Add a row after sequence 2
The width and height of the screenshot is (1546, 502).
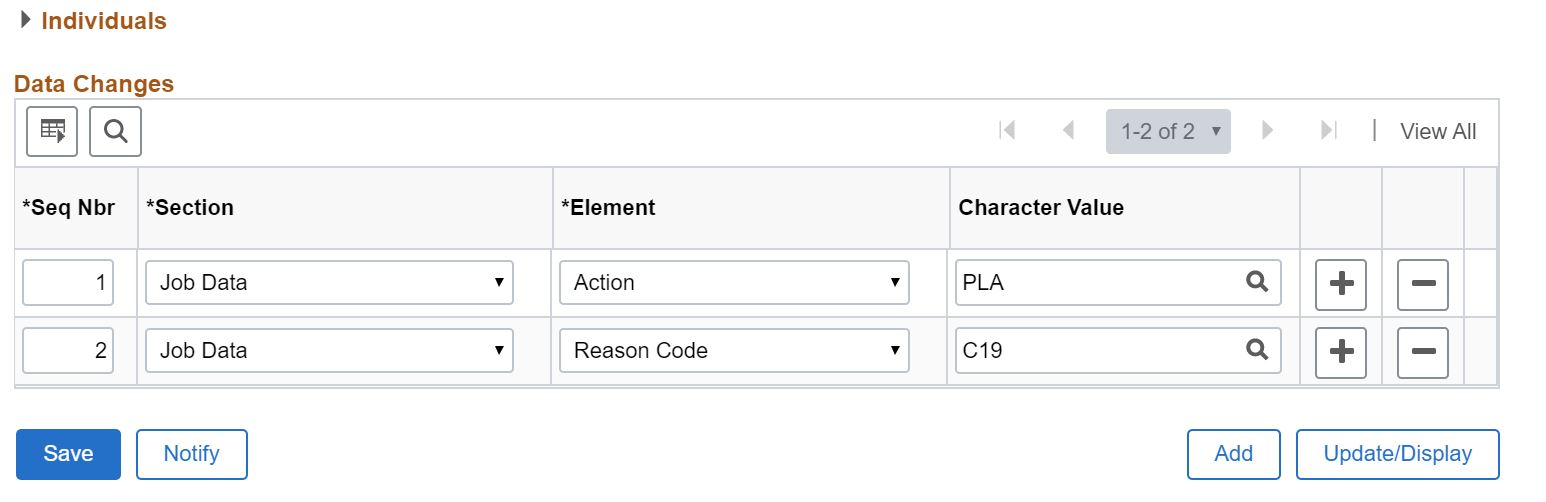1340,351
